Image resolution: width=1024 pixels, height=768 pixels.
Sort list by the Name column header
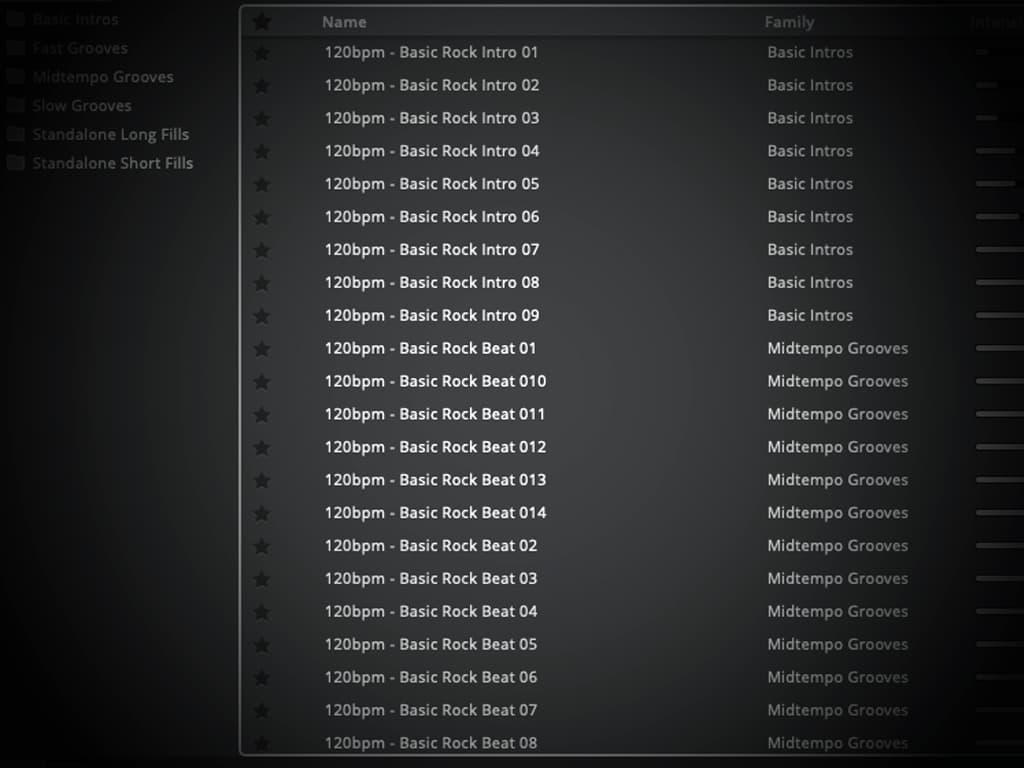(344, 22)
